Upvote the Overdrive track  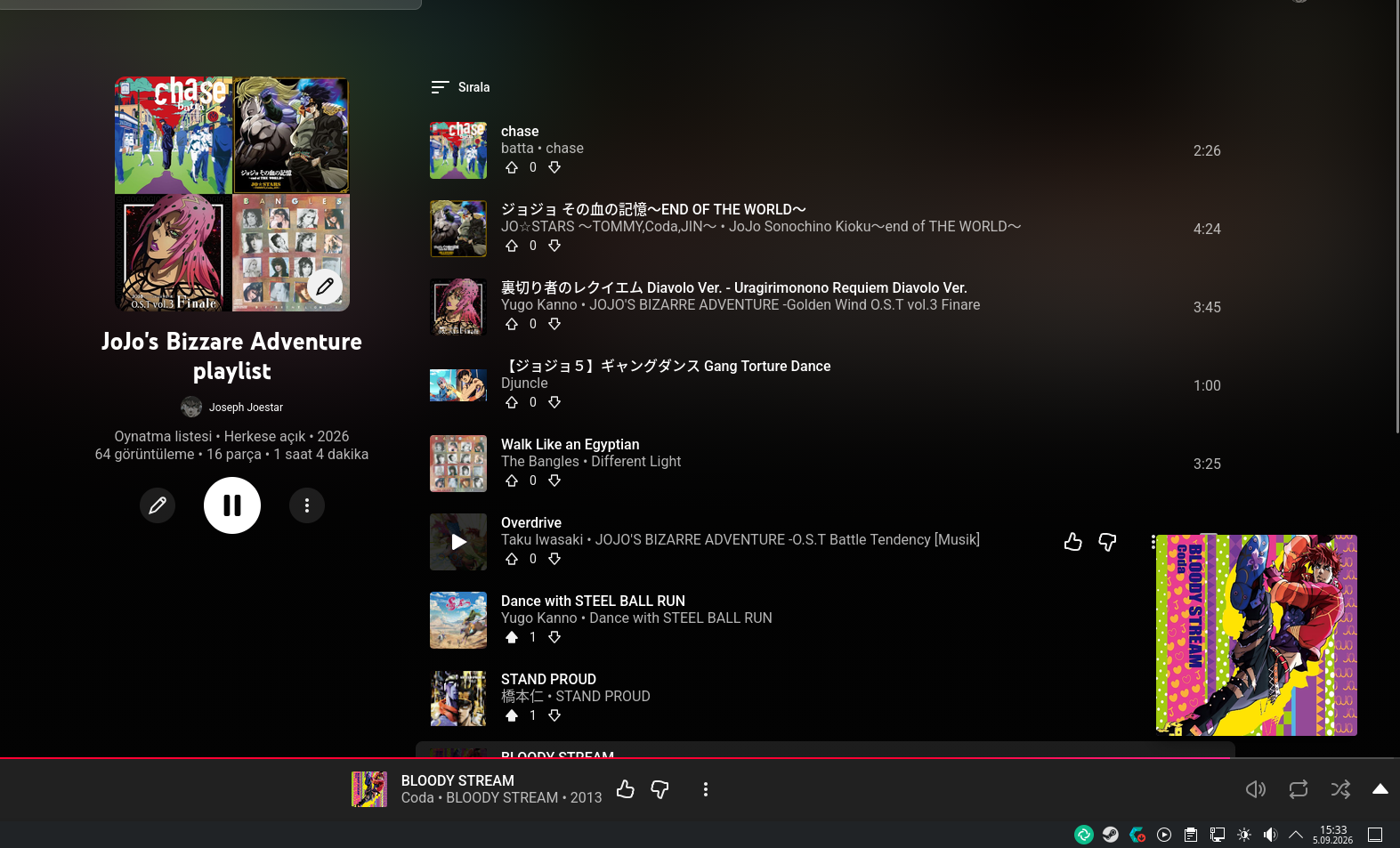click(512, 559)
